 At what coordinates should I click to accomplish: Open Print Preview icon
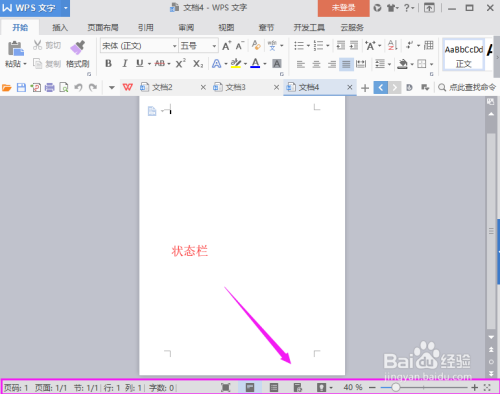(64, 88)
